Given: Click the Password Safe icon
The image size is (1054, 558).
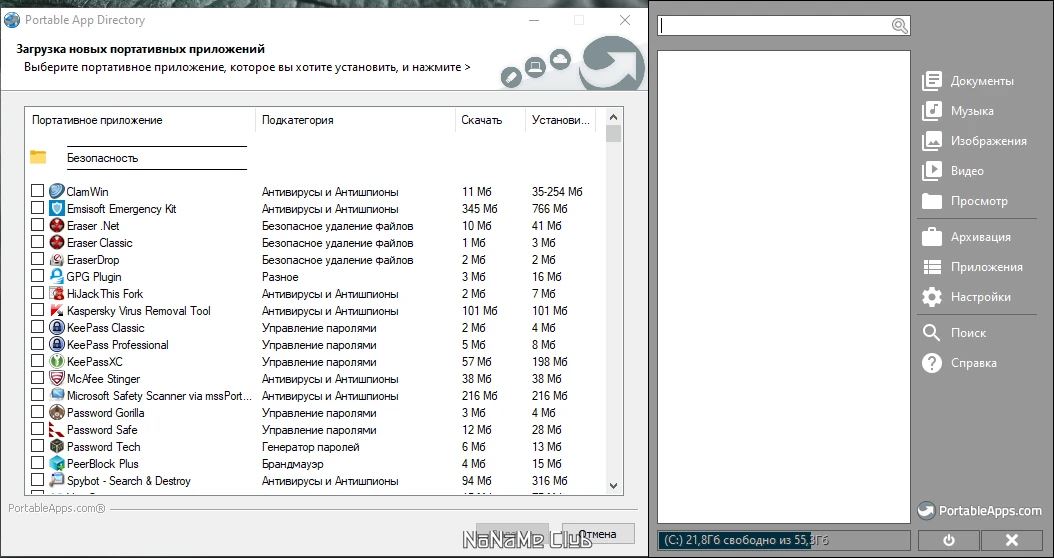Looking at the screenshot, I should tap(56, 430).
